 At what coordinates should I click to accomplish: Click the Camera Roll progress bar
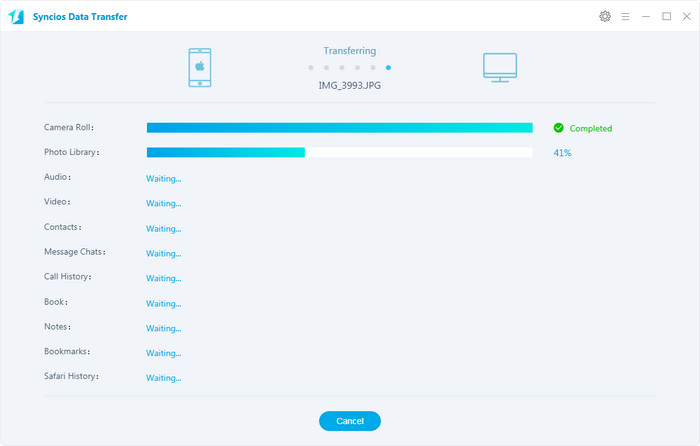click(x=340, y=128)
